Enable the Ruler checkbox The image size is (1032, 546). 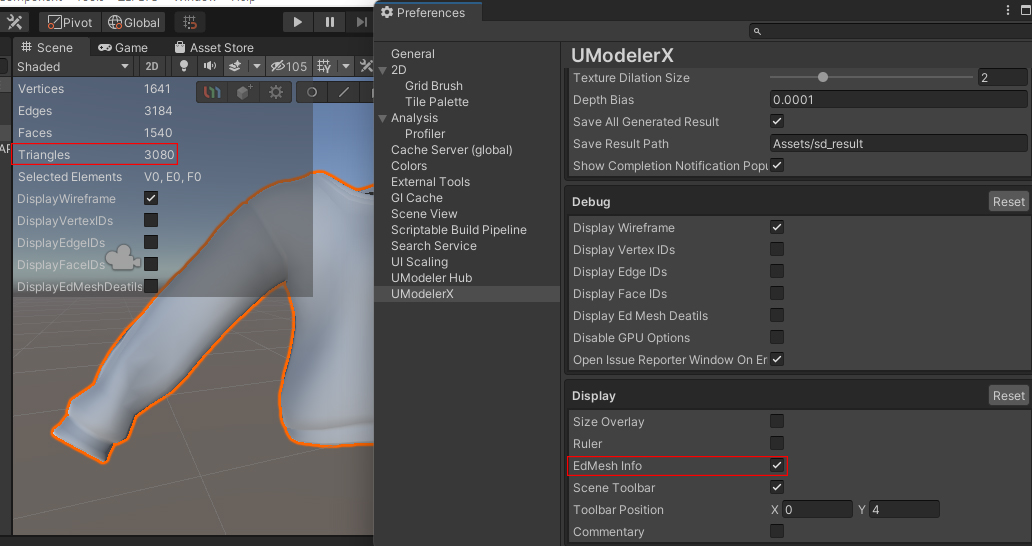point(777,443)
